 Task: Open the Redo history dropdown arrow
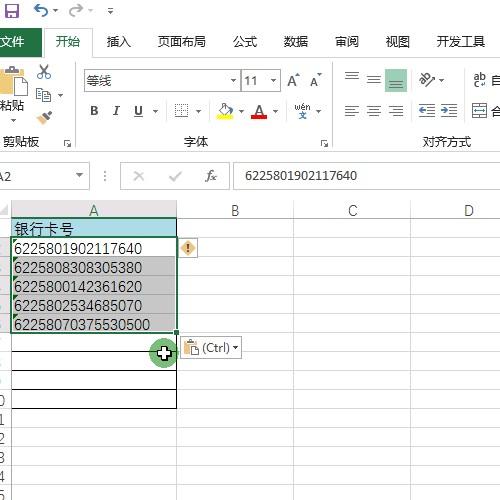tap(90, 11)
